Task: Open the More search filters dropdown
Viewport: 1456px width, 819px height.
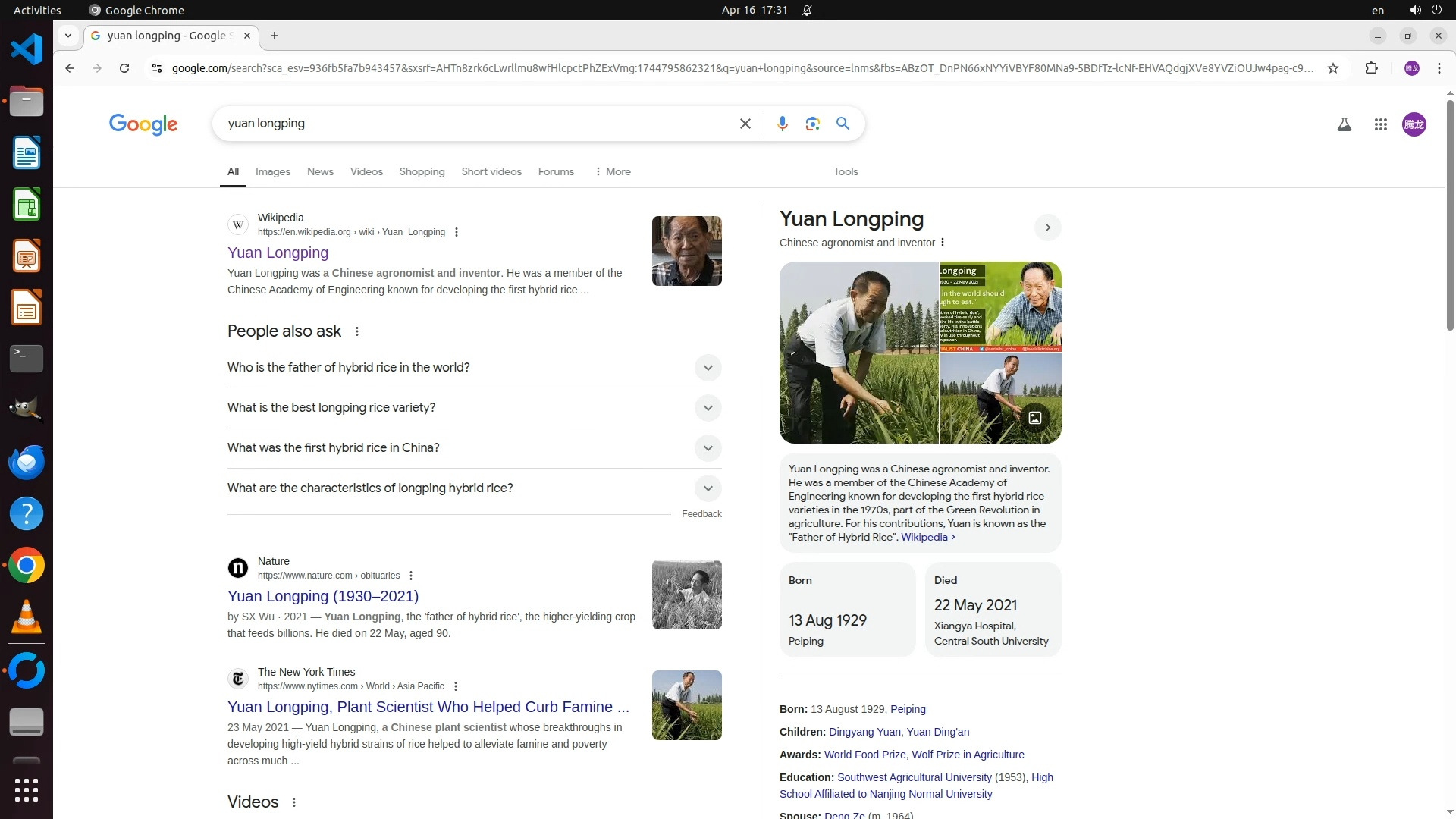Action: point(613,172)
